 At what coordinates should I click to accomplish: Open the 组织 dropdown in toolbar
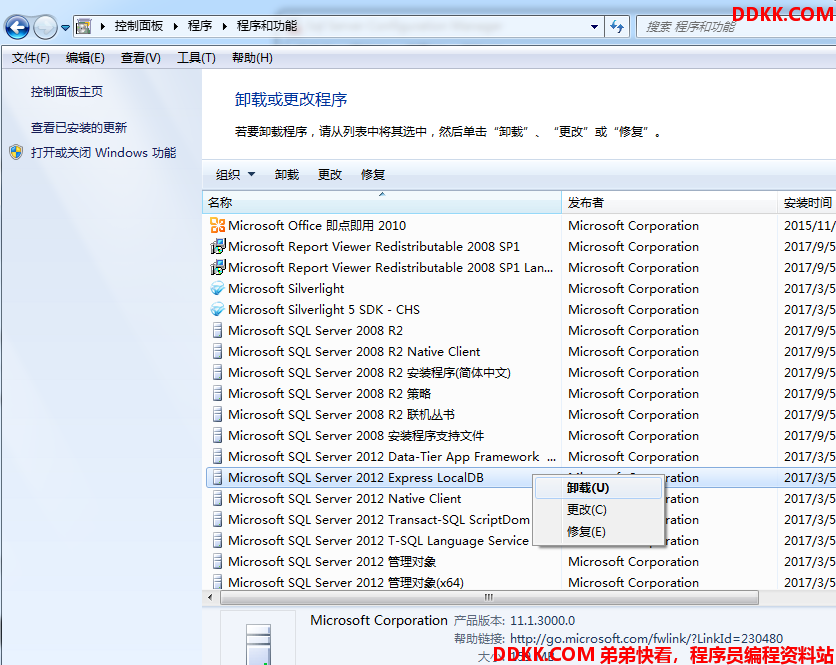coord(235,174)
